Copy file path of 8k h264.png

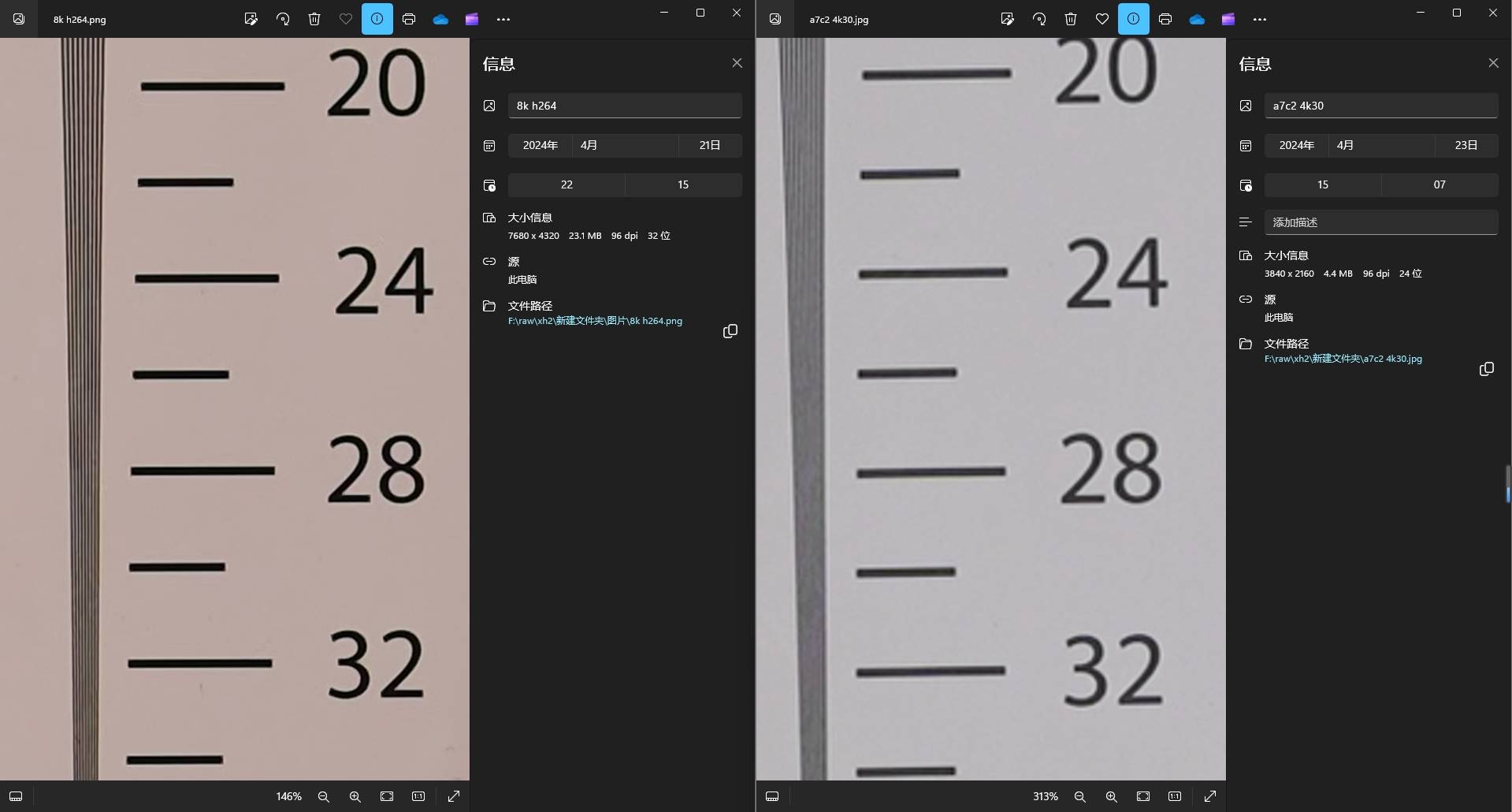coord(730,331)
